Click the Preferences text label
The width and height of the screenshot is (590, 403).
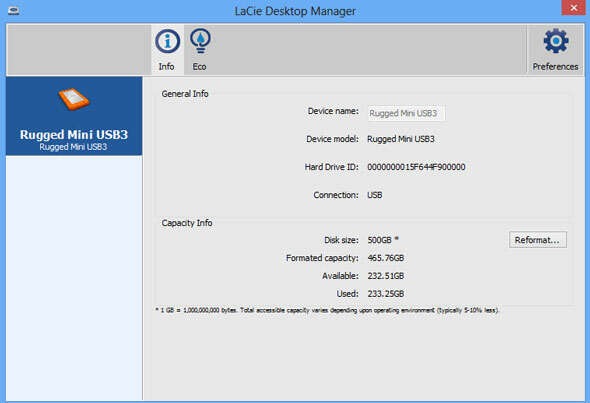[x=555, y=67]
